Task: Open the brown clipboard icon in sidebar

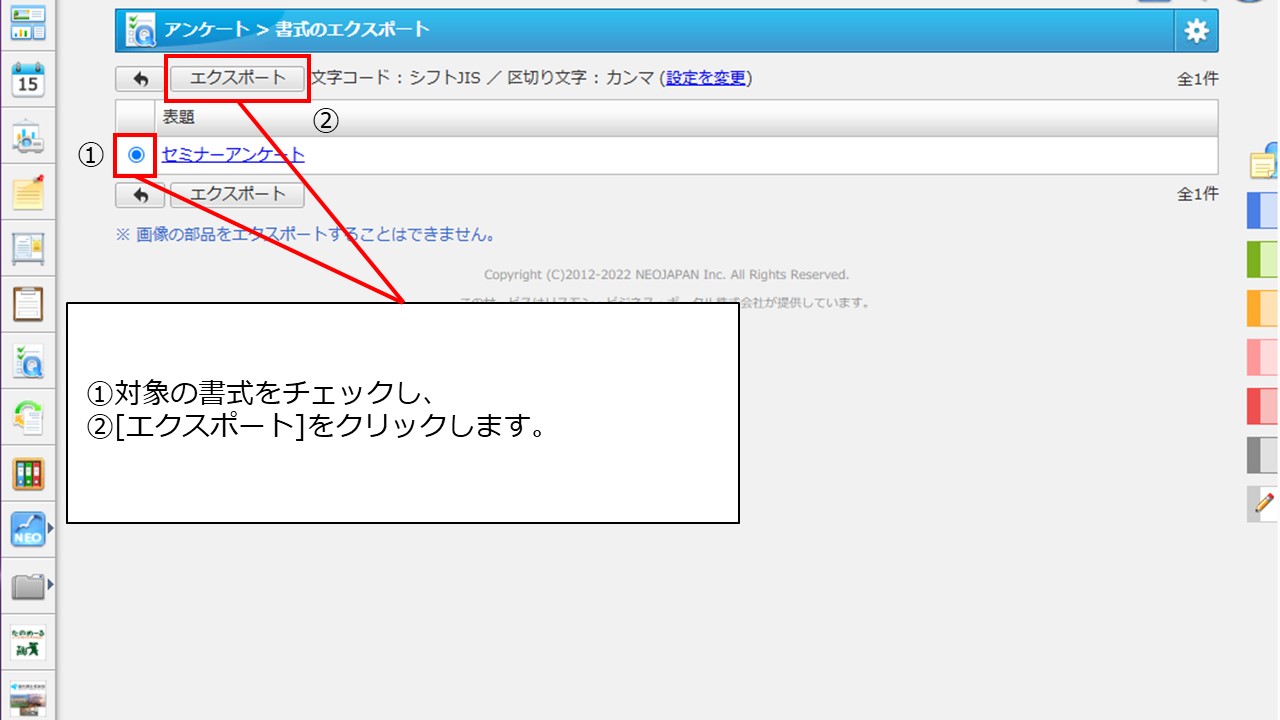Action: [28, 304]
